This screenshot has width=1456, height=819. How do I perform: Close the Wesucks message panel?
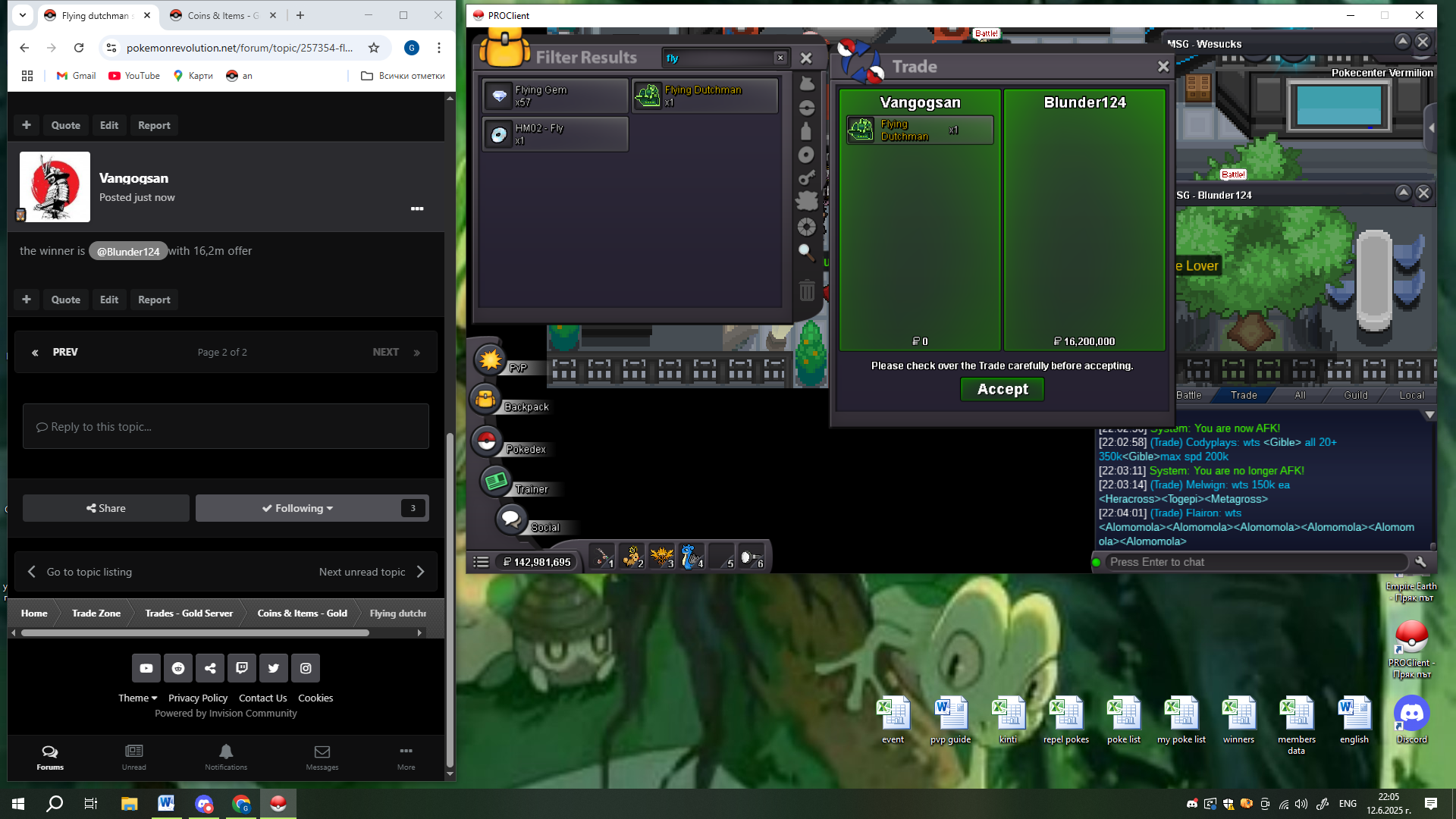click(1423, 42)
